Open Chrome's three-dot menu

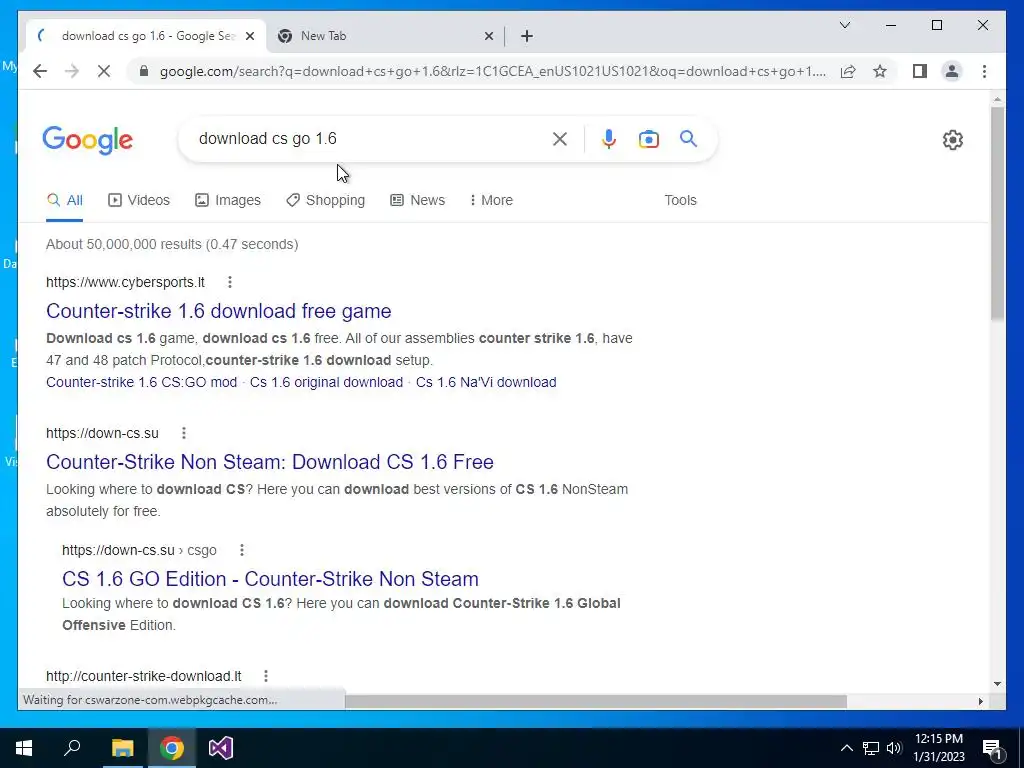coord(984,71)
